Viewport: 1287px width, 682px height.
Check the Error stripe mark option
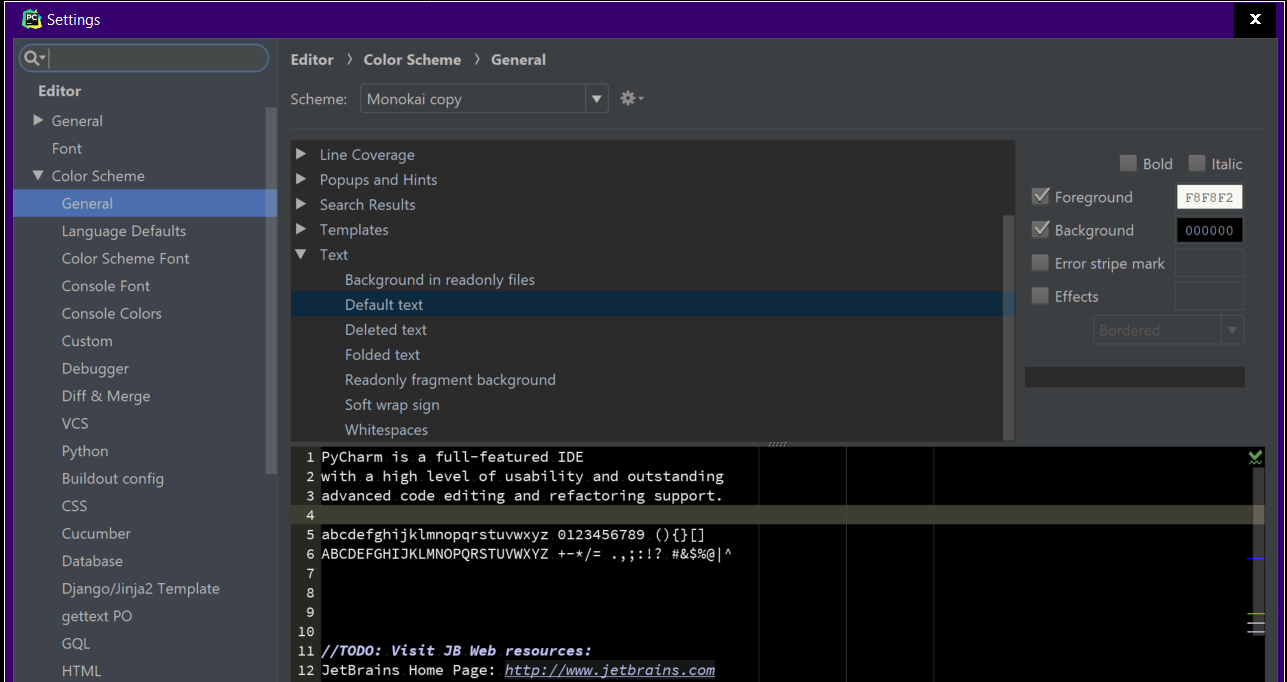coord(1039,263)
